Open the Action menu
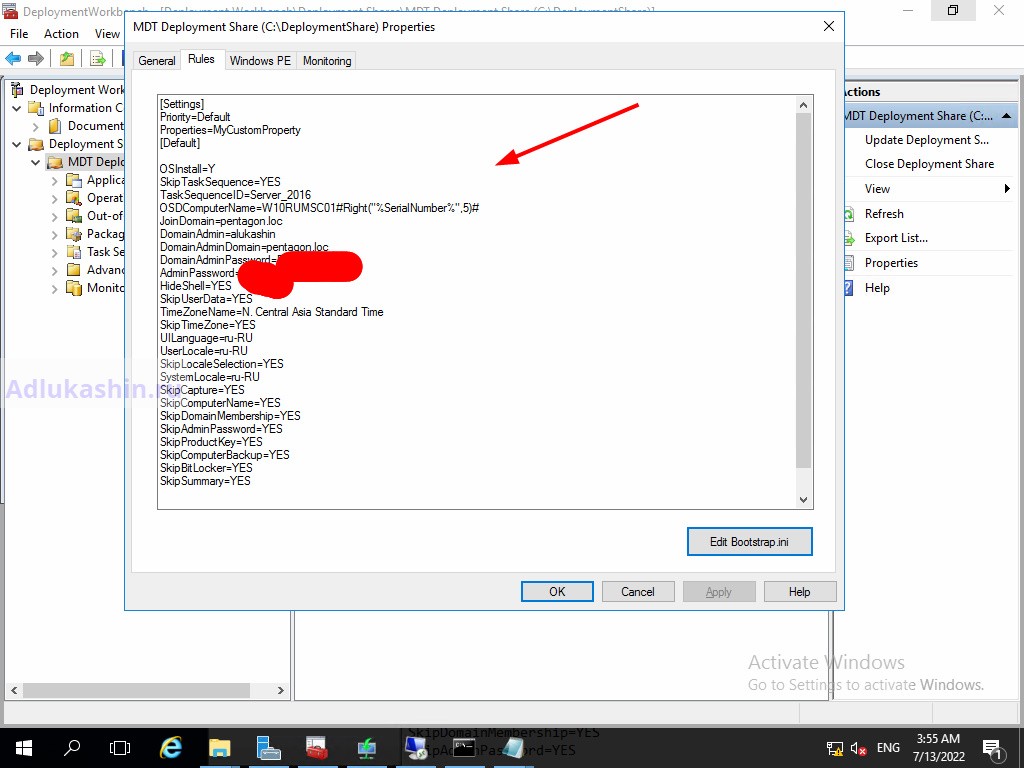This screenshot has width=1024, height=768. [61, 34]
